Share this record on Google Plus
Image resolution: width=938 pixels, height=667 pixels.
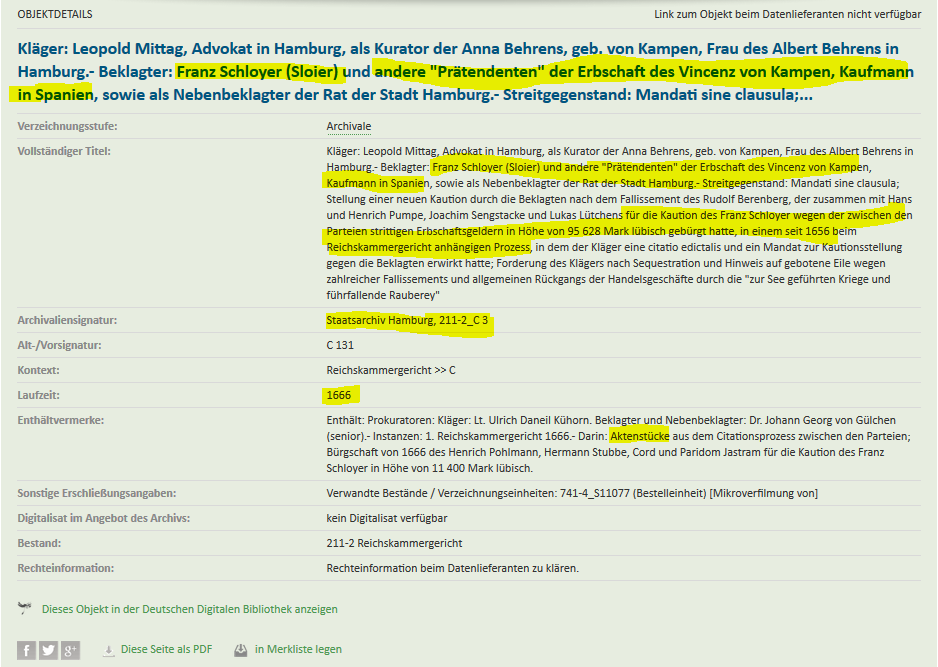(70, 650)
